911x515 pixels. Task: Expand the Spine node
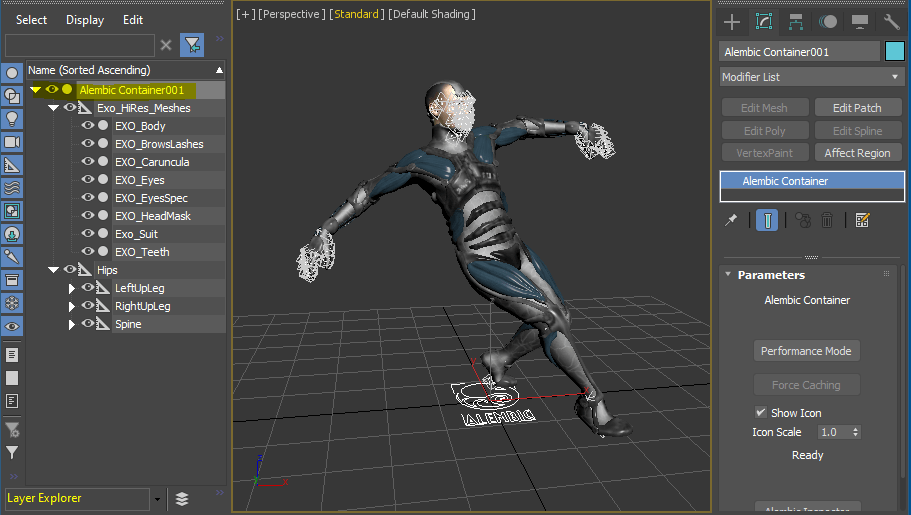point(71,324)
